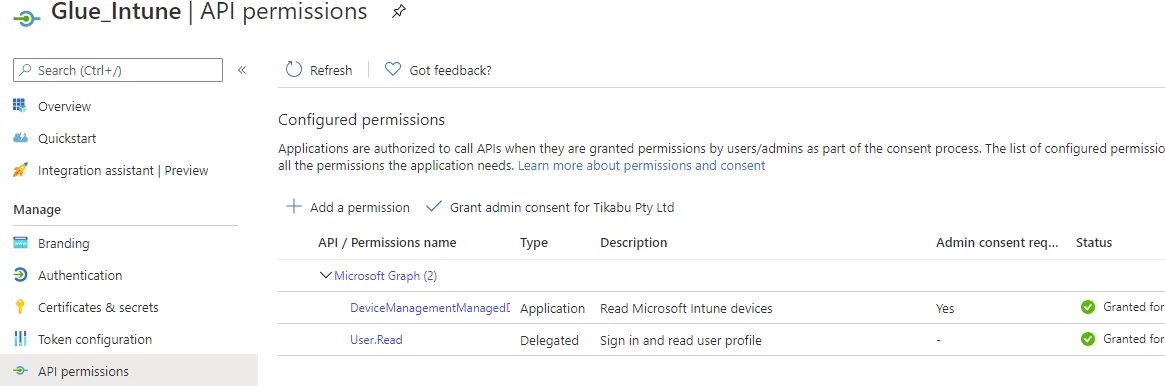Screen dimensions: 1165x386
Task: Click the Refresh circular arrow icon
Action: click(294, 69)
